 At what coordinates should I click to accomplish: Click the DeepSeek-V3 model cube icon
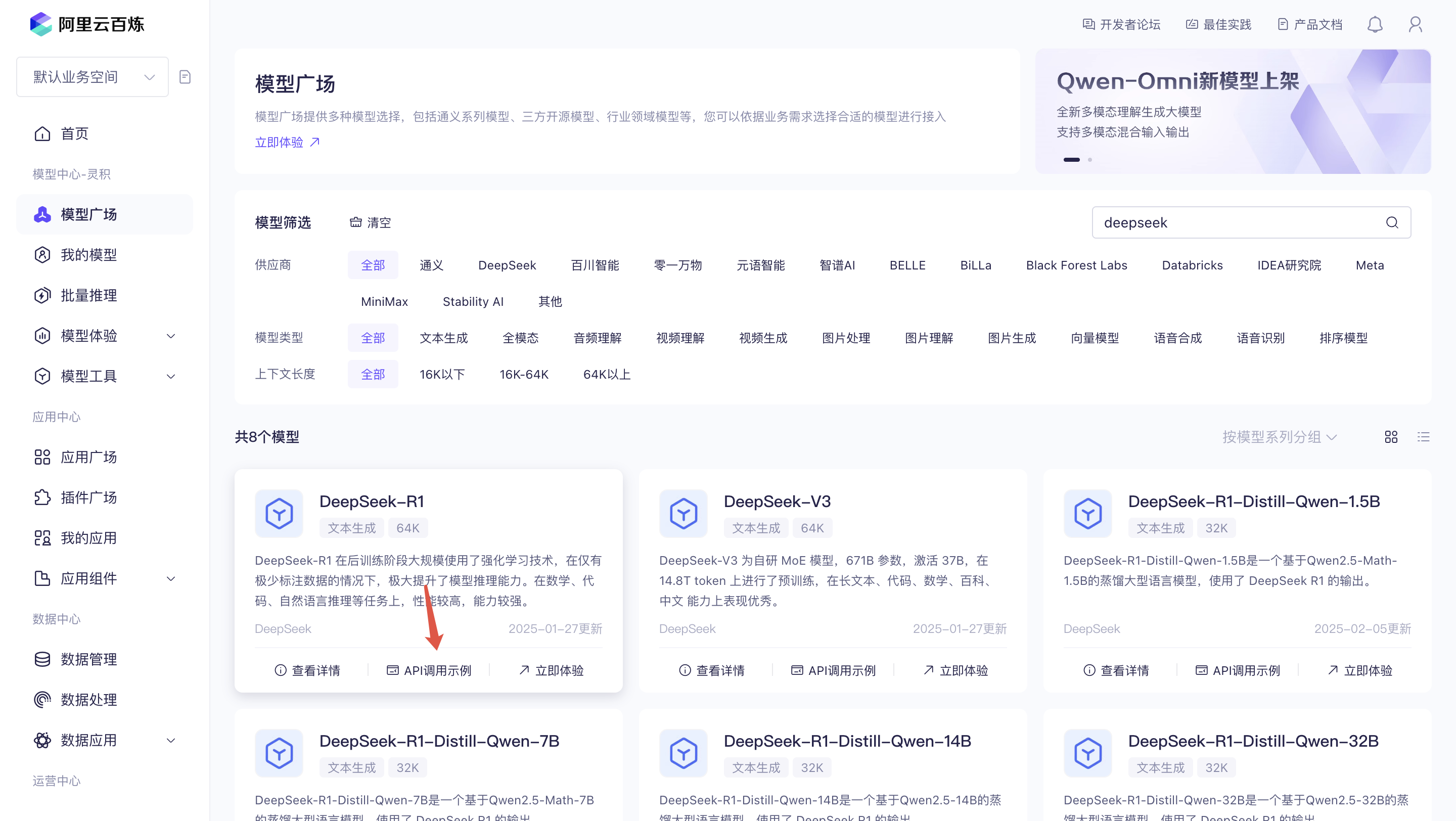click(x=684, y=513)
